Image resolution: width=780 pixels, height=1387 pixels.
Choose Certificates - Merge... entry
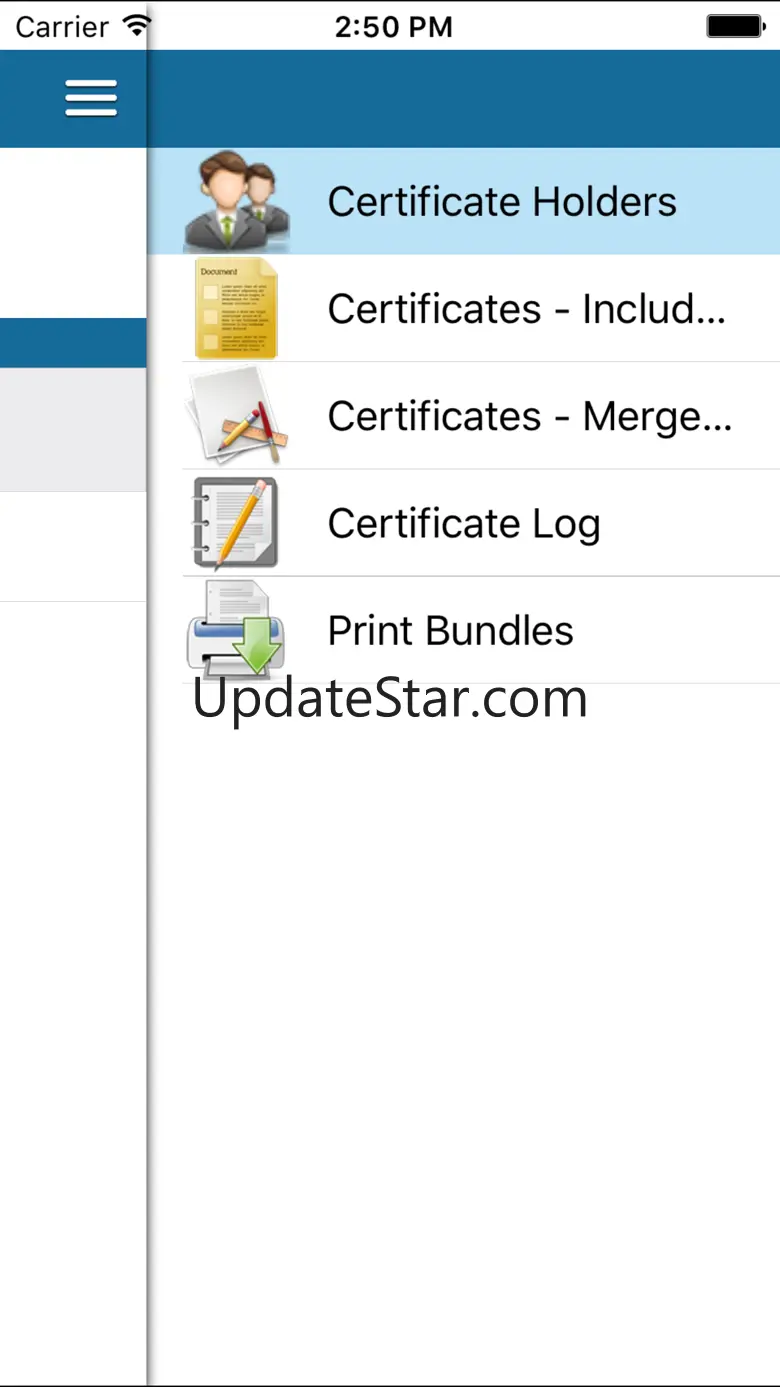464,415
